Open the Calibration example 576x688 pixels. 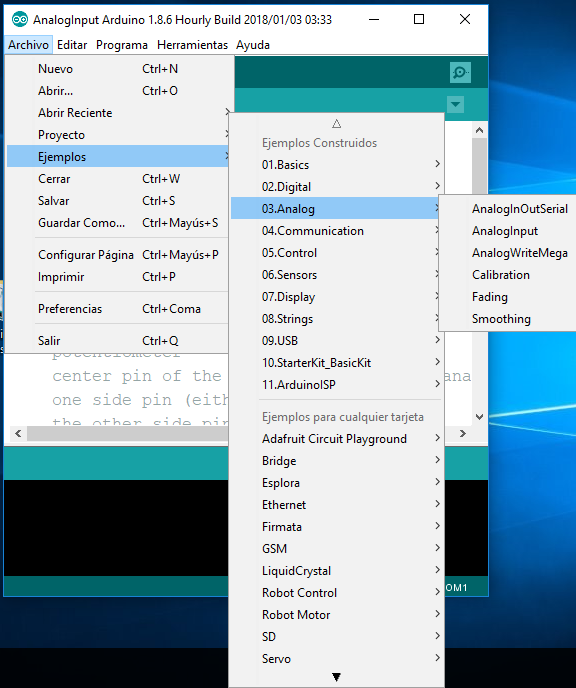(x=508, y=275)
